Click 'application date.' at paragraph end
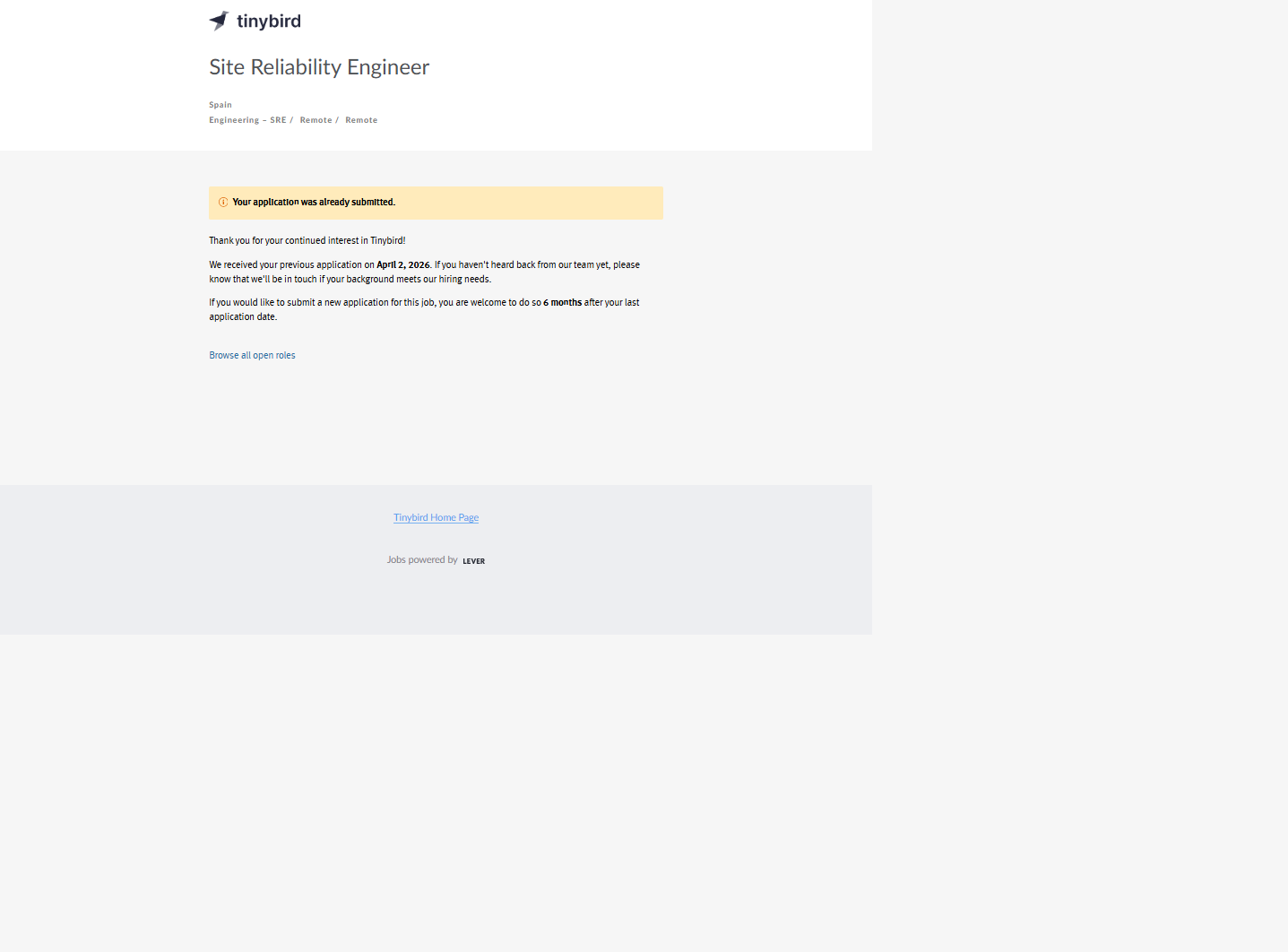 pyautogui.click(x=243, y=317)
